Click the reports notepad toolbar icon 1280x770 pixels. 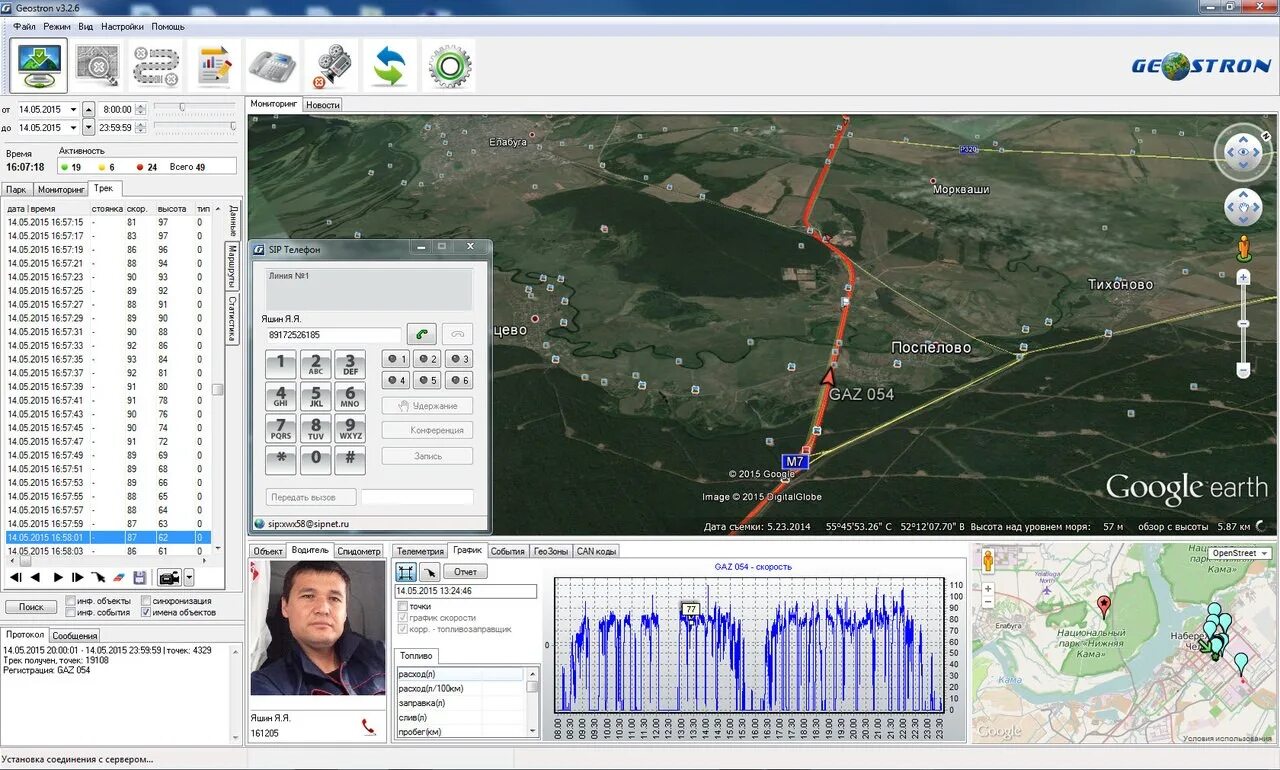(214, 66)
